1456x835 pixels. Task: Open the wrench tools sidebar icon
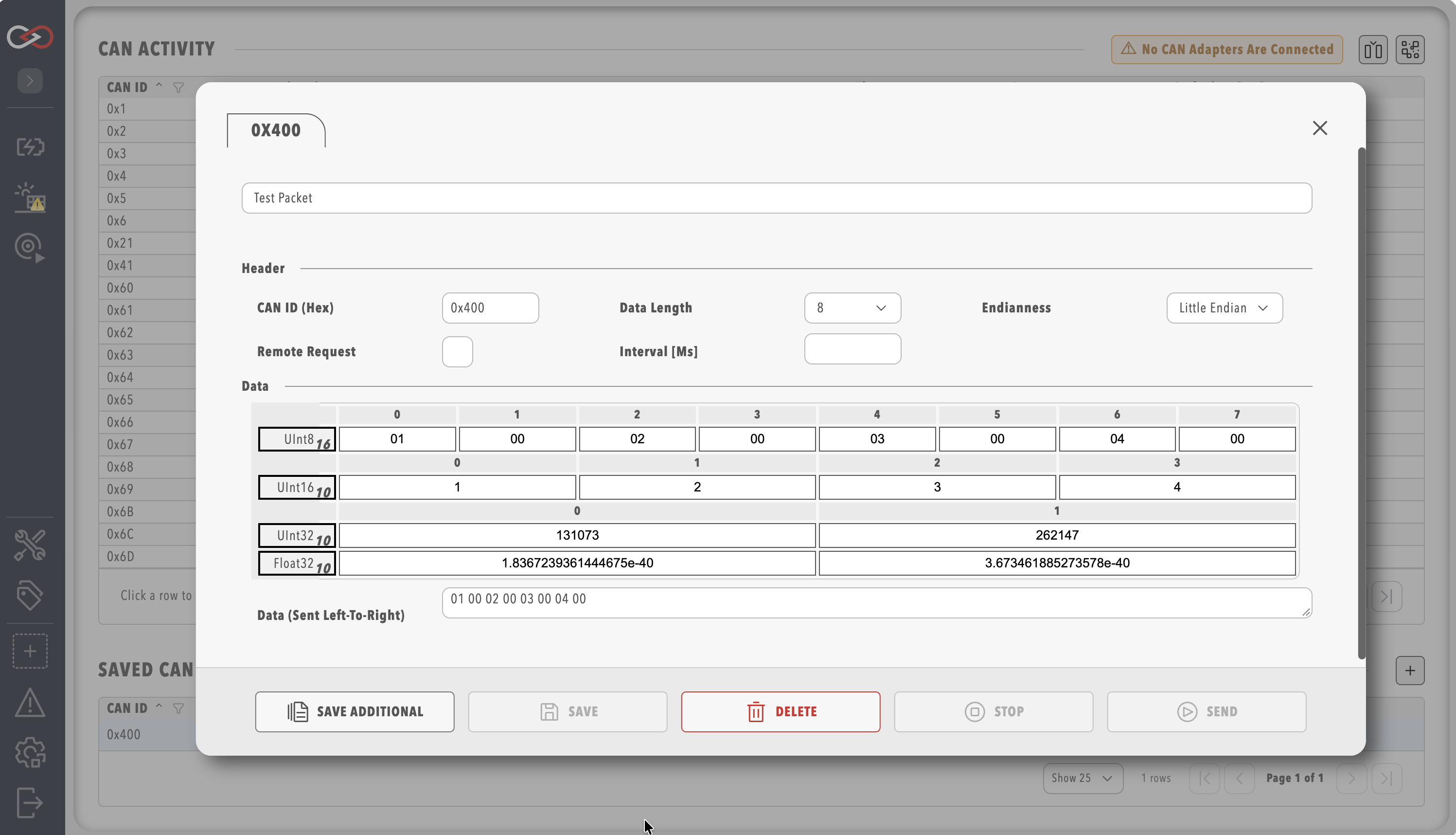[x=30, y=545]
